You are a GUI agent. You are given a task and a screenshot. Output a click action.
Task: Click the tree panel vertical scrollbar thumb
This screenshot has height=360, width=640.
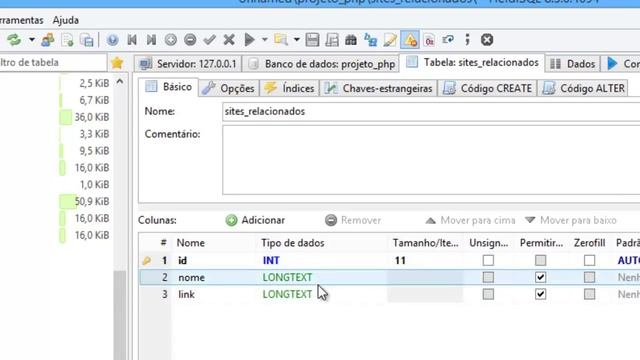pos(120,314)
